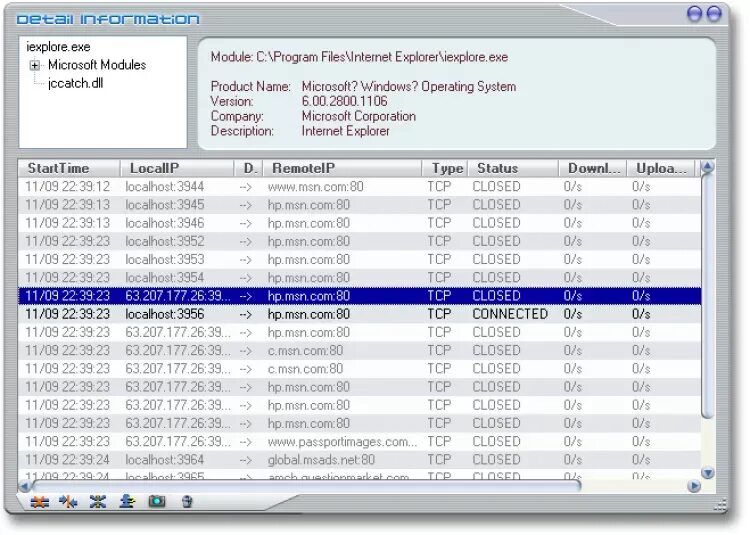Select jccatch.dll in the module tree

75,83
